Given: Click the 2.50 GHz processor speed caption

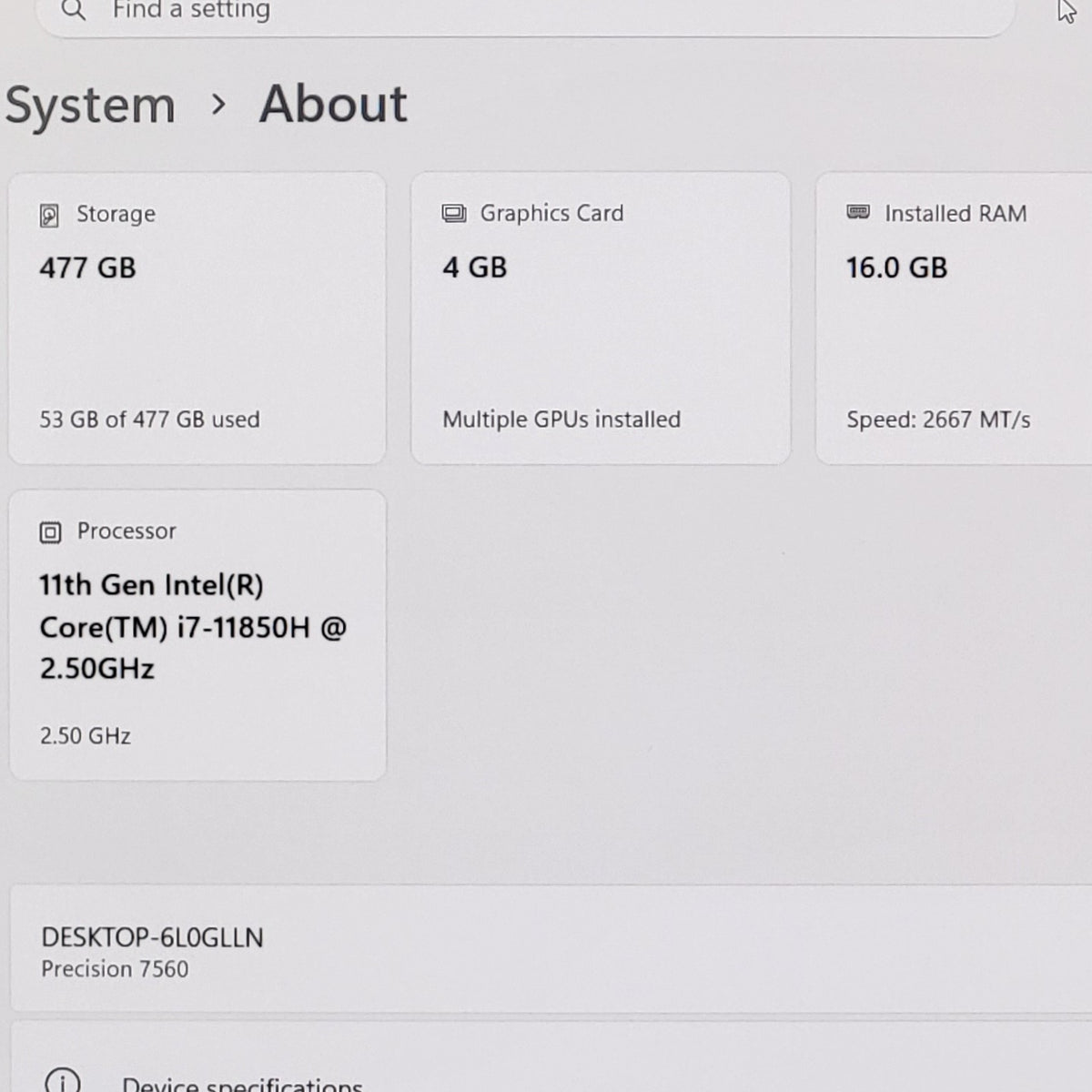Looking at the screenshot, I should click(86, 735).
